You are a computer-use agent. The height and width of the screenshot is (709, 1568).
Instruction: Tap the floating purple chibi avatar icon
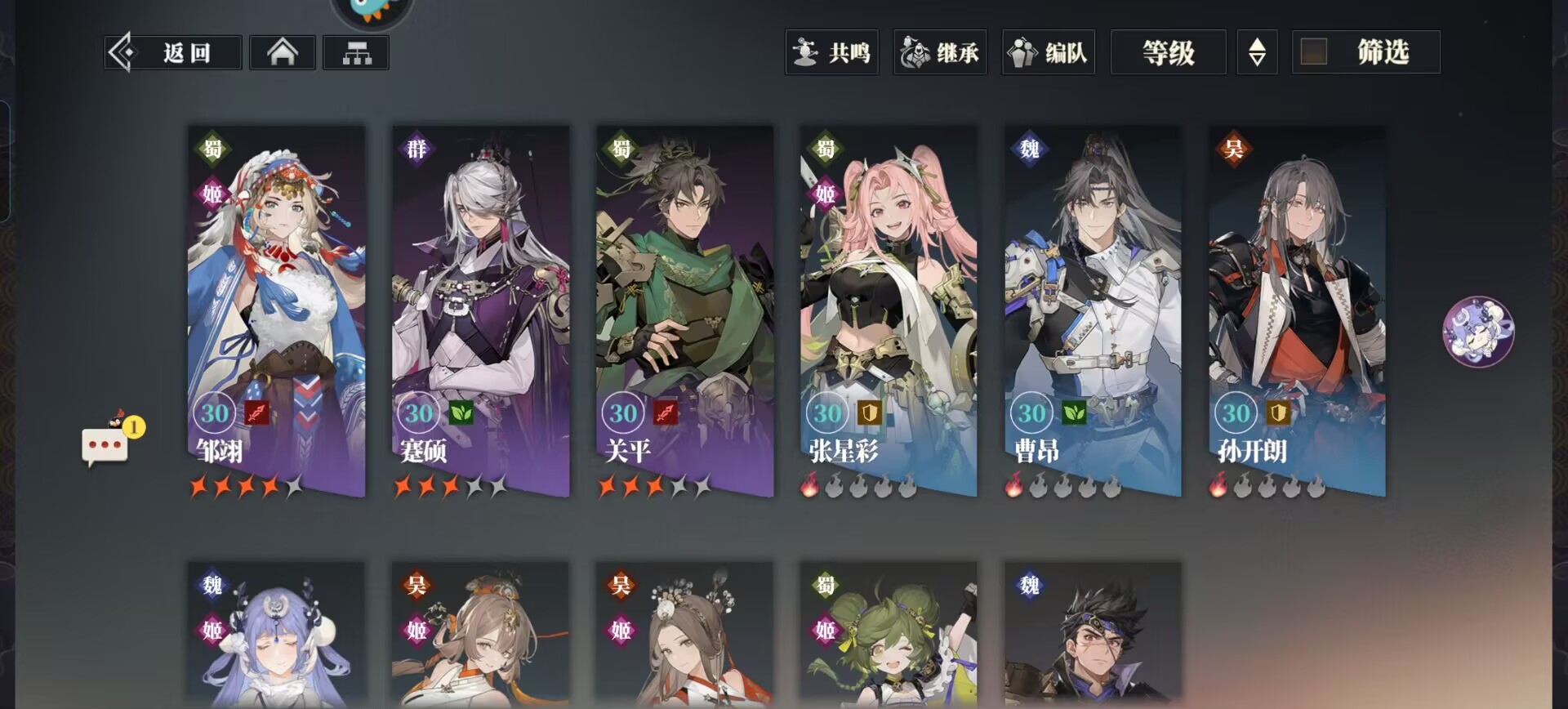1477,332
